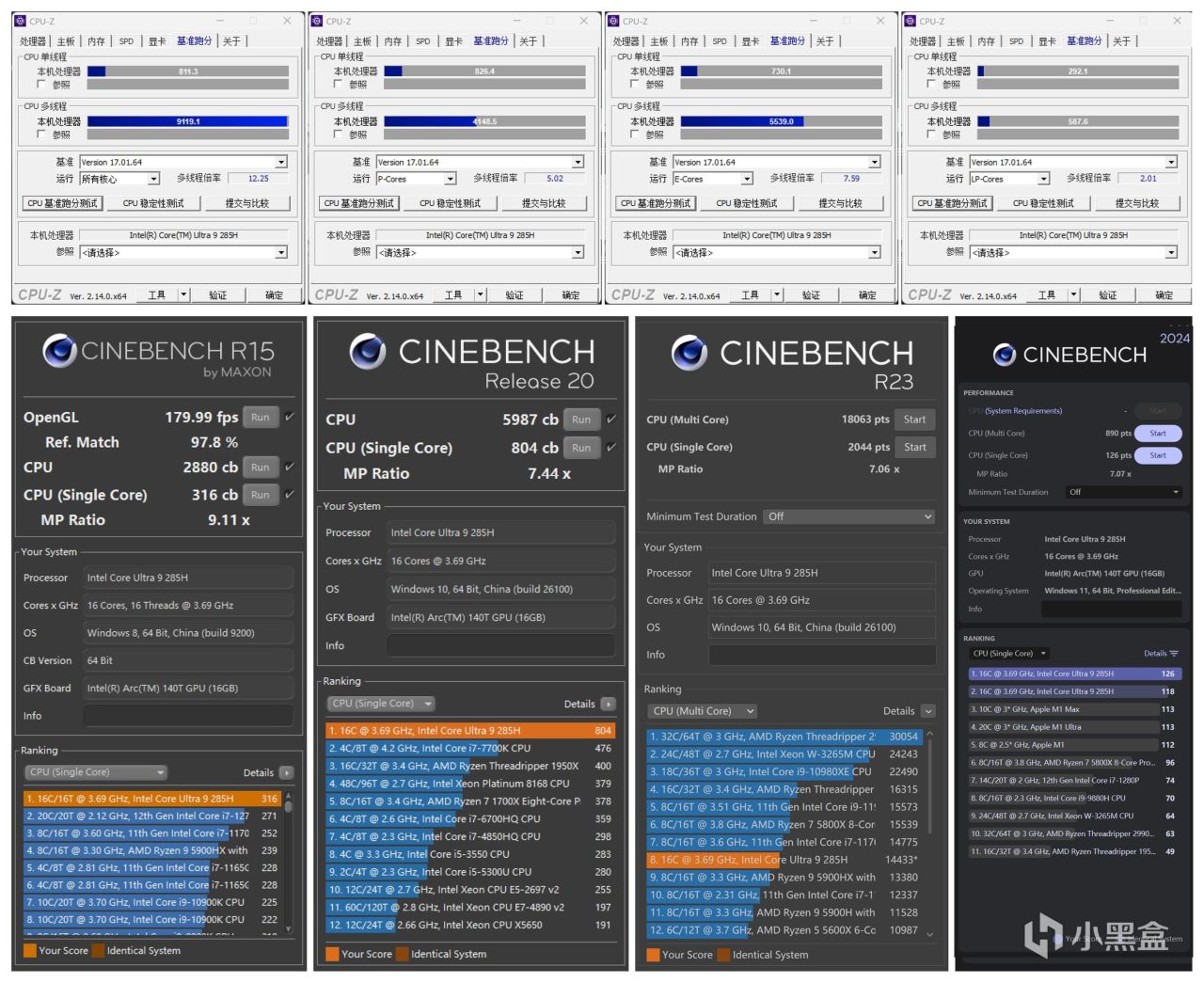This screenshot has width=1204, height=983.
Task: Open System Requirements link in Cinebench 2024
Action: pos(1022,411)
